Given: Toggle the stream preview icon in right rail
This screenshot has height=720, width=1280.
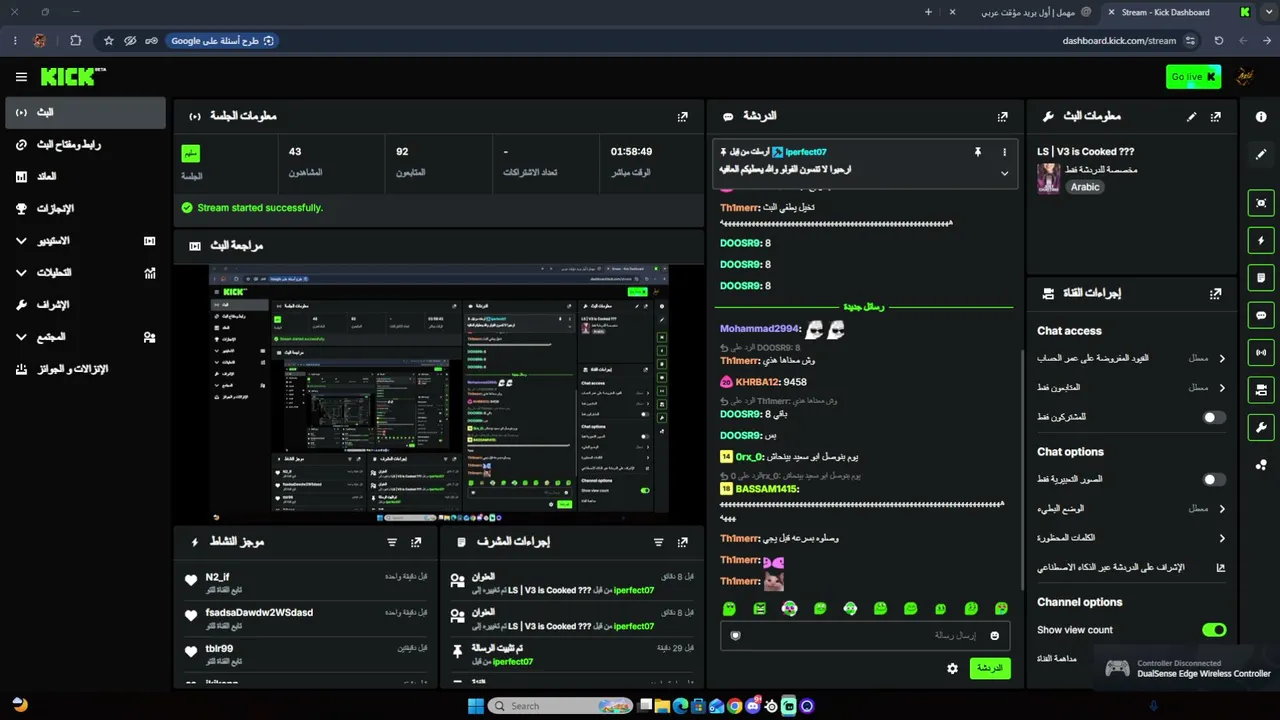Looking at the screenshot, I should 1261,202.
